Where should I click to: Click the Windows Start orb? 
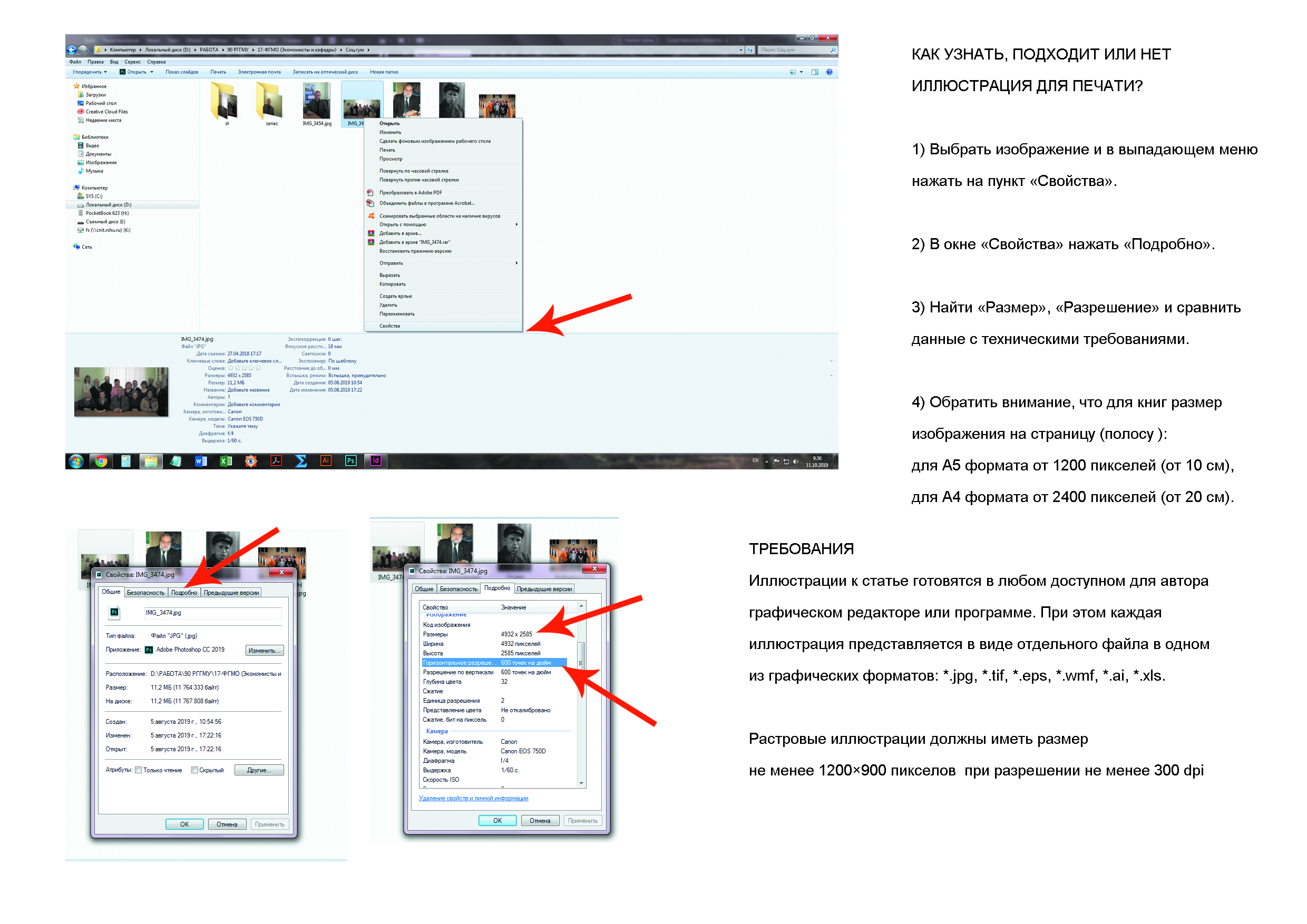(76, 461)
